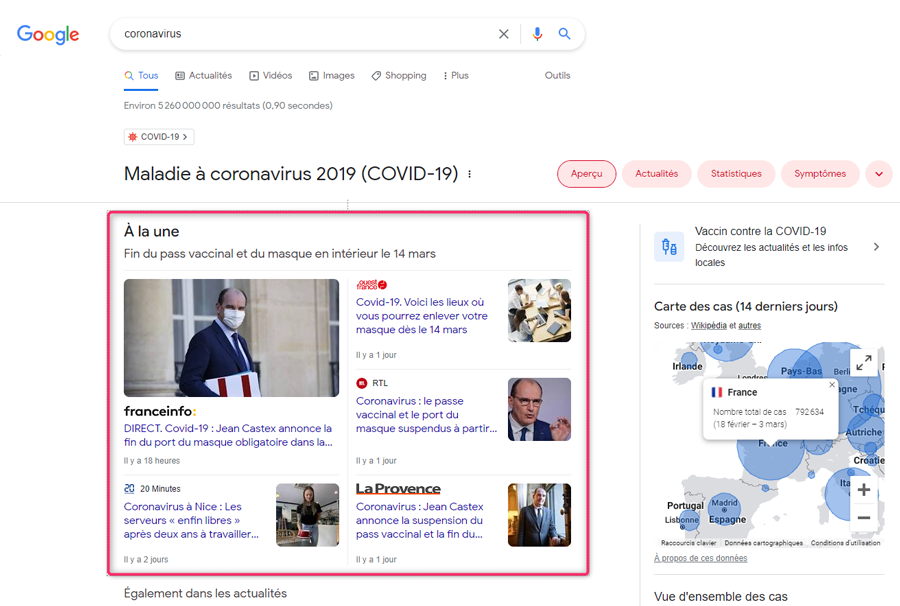Clear the search box with X
Image resolution: width=900 pixels, height=606 pixels.
pyautogui.click(x=503, y=34)
